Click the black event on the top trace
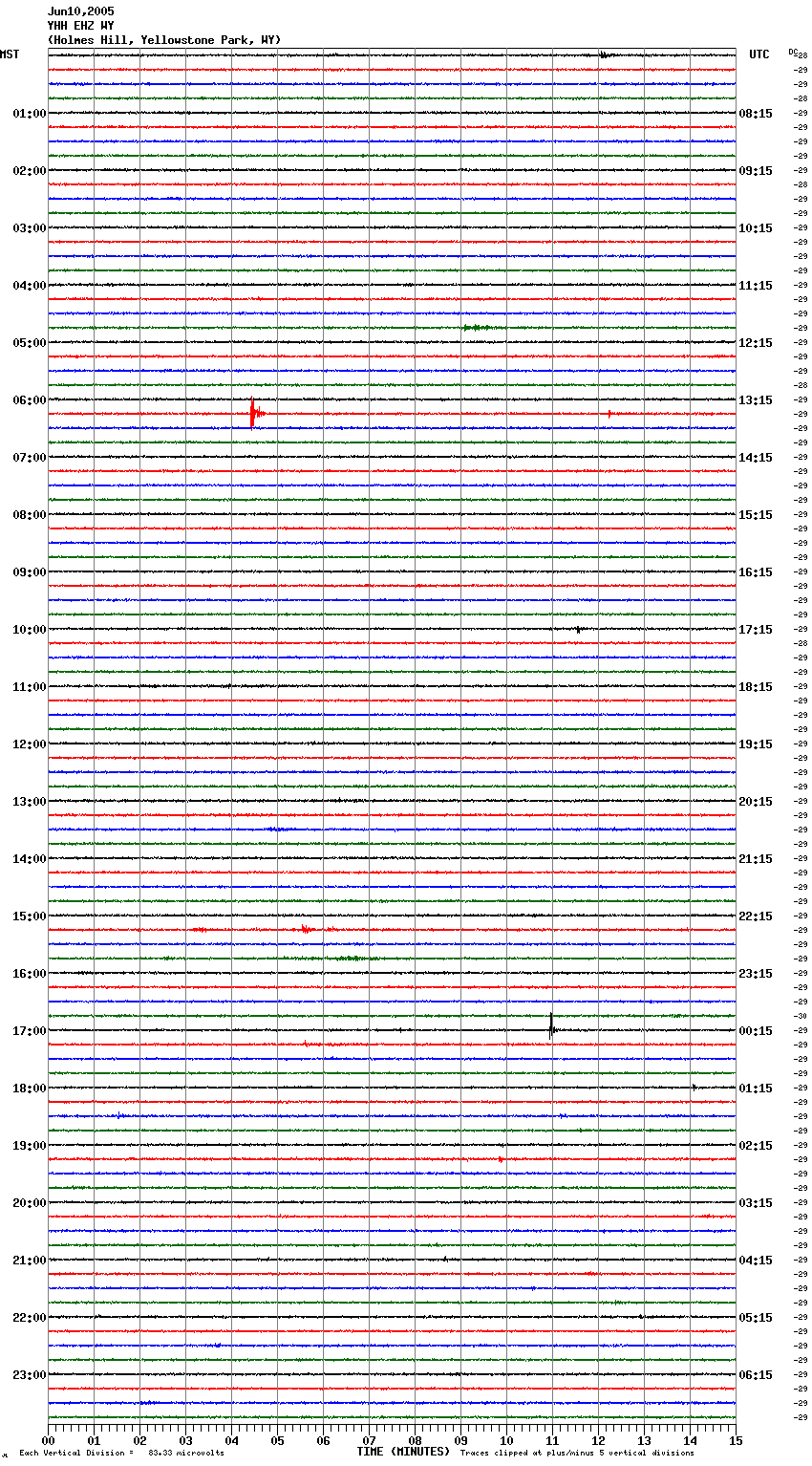812x1466 pixels. 604,55
